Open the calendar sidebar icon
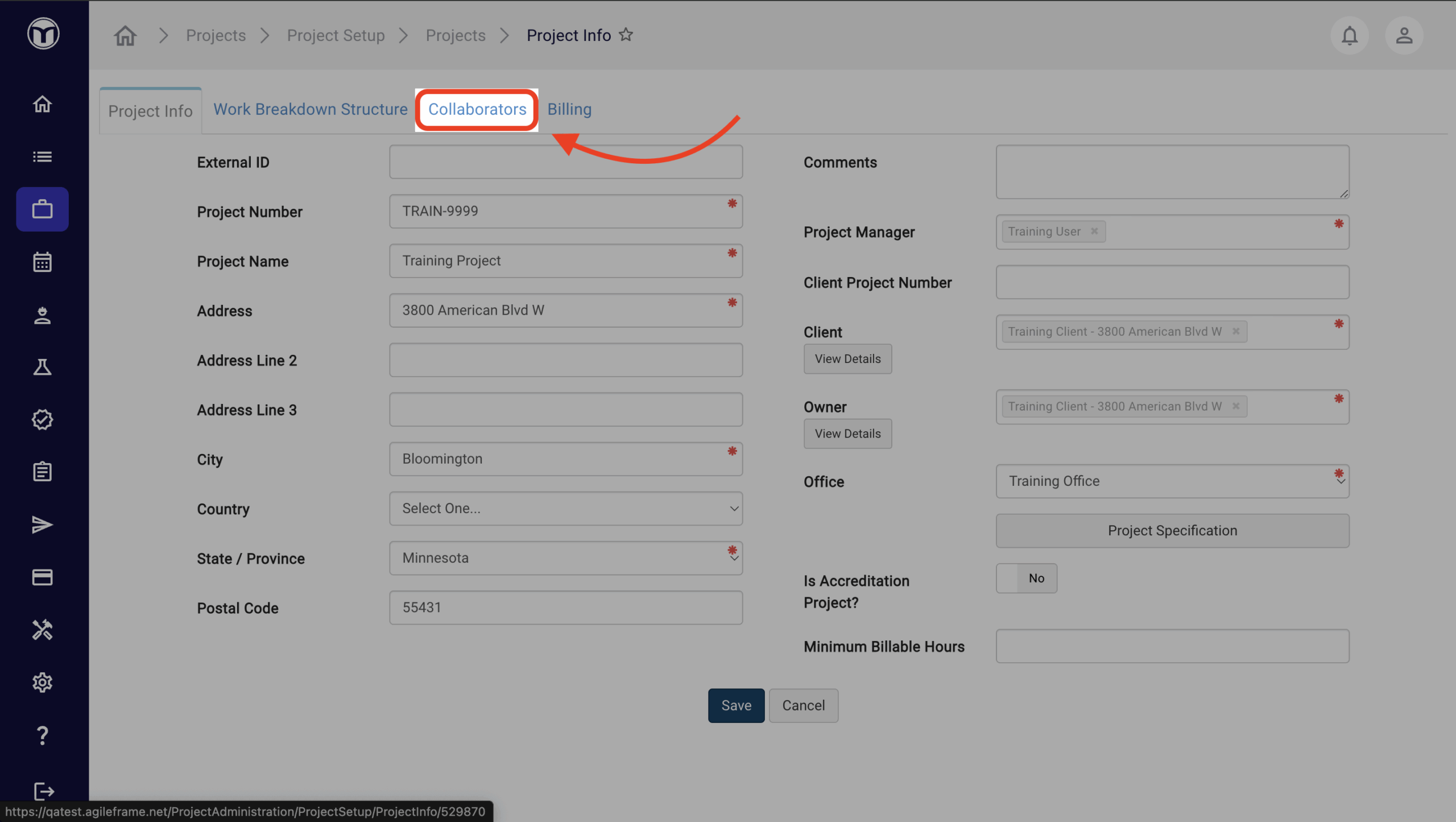 point(42,262)
